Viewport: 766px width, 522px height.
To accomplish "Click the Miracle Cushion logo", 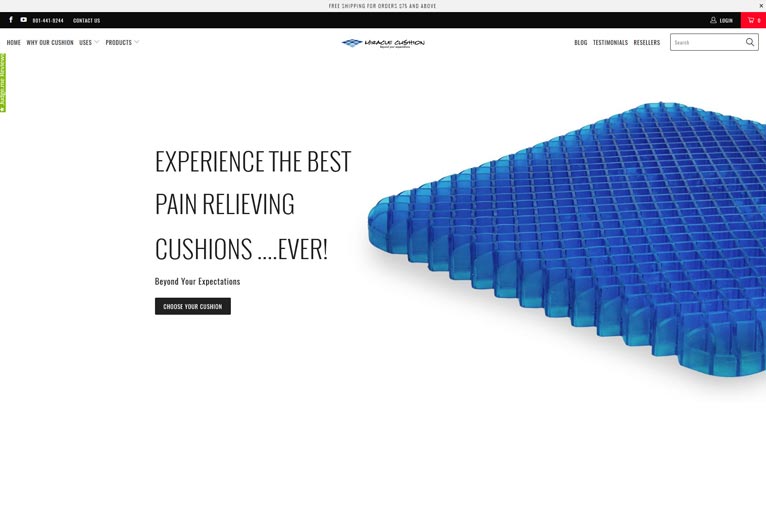I will click(383, 43).
